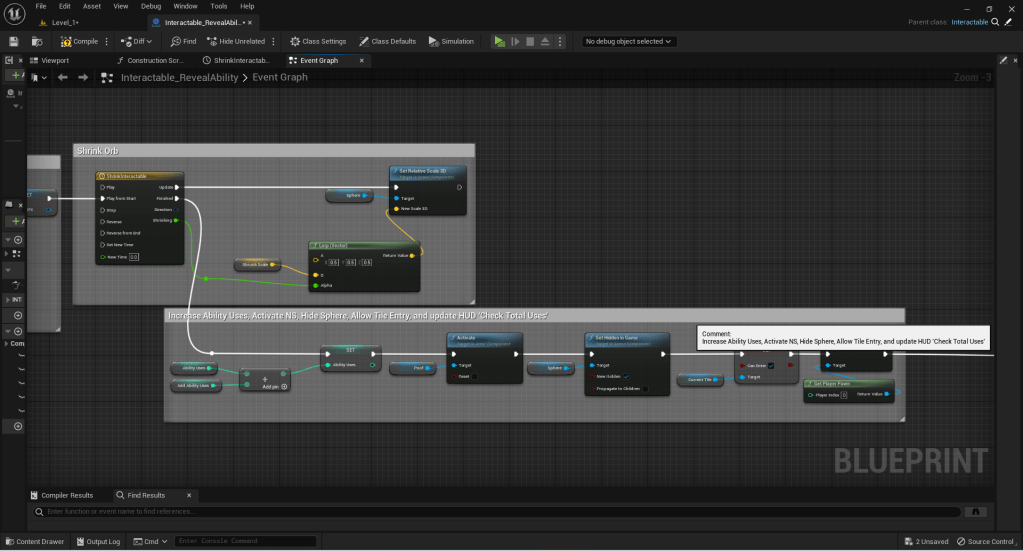Click the Class Settings button

tap(318, 41)
